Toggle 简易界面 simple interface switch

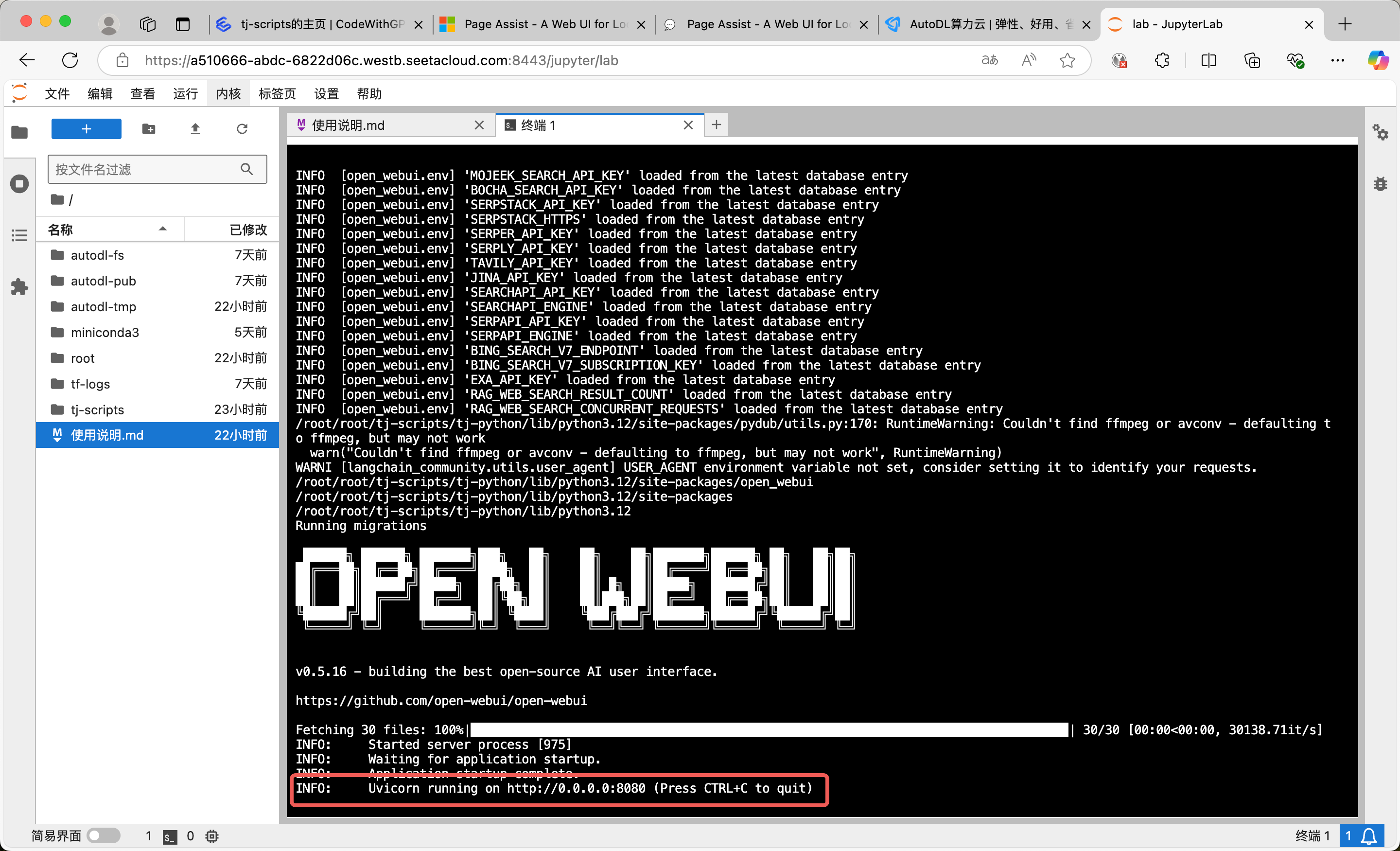pos(104,835)
